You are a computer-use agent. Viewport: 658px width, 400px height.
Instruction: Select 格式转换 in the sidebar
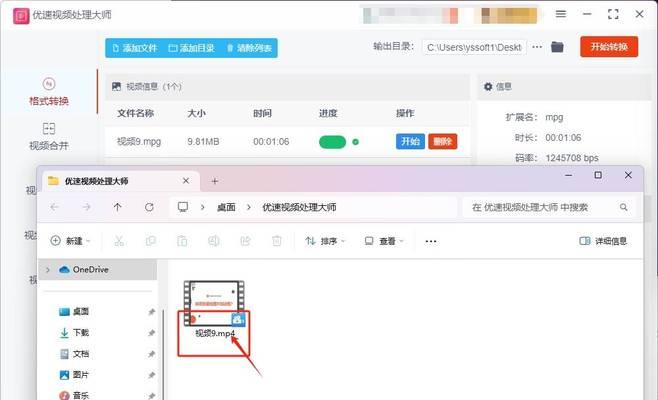coord(49,92)
